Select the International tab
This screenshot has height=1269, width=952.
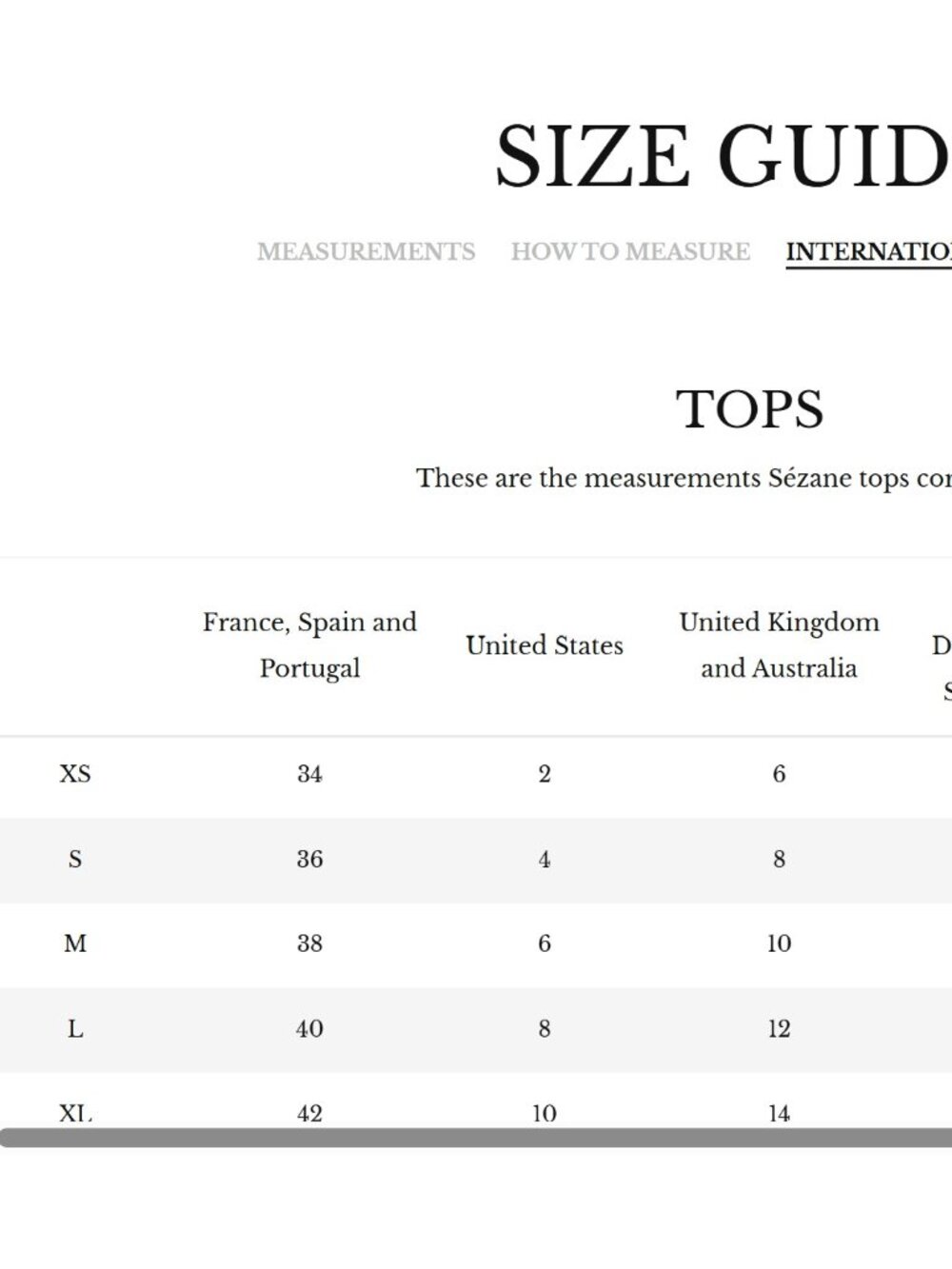pyautogui.click(x=868, y=251)
